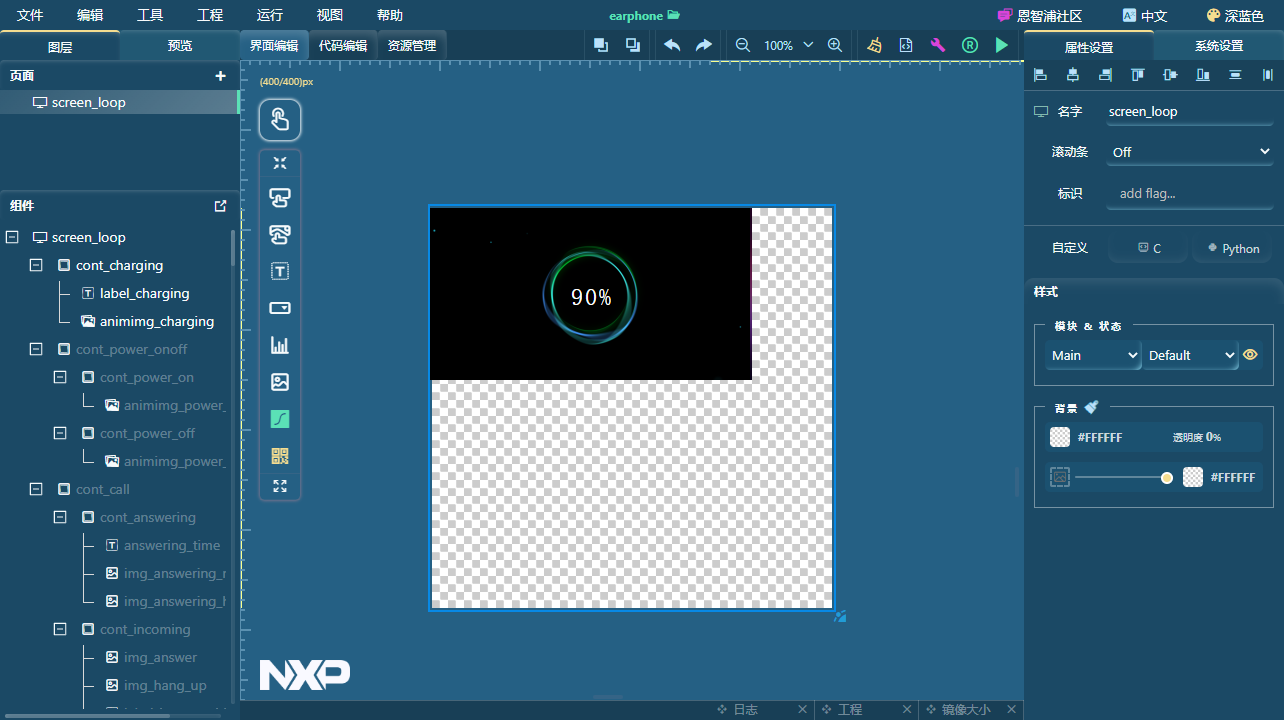The height and width of the screenshot is (721, 1284).
Task: Click the C custom code button
Action: [1149, 248]
